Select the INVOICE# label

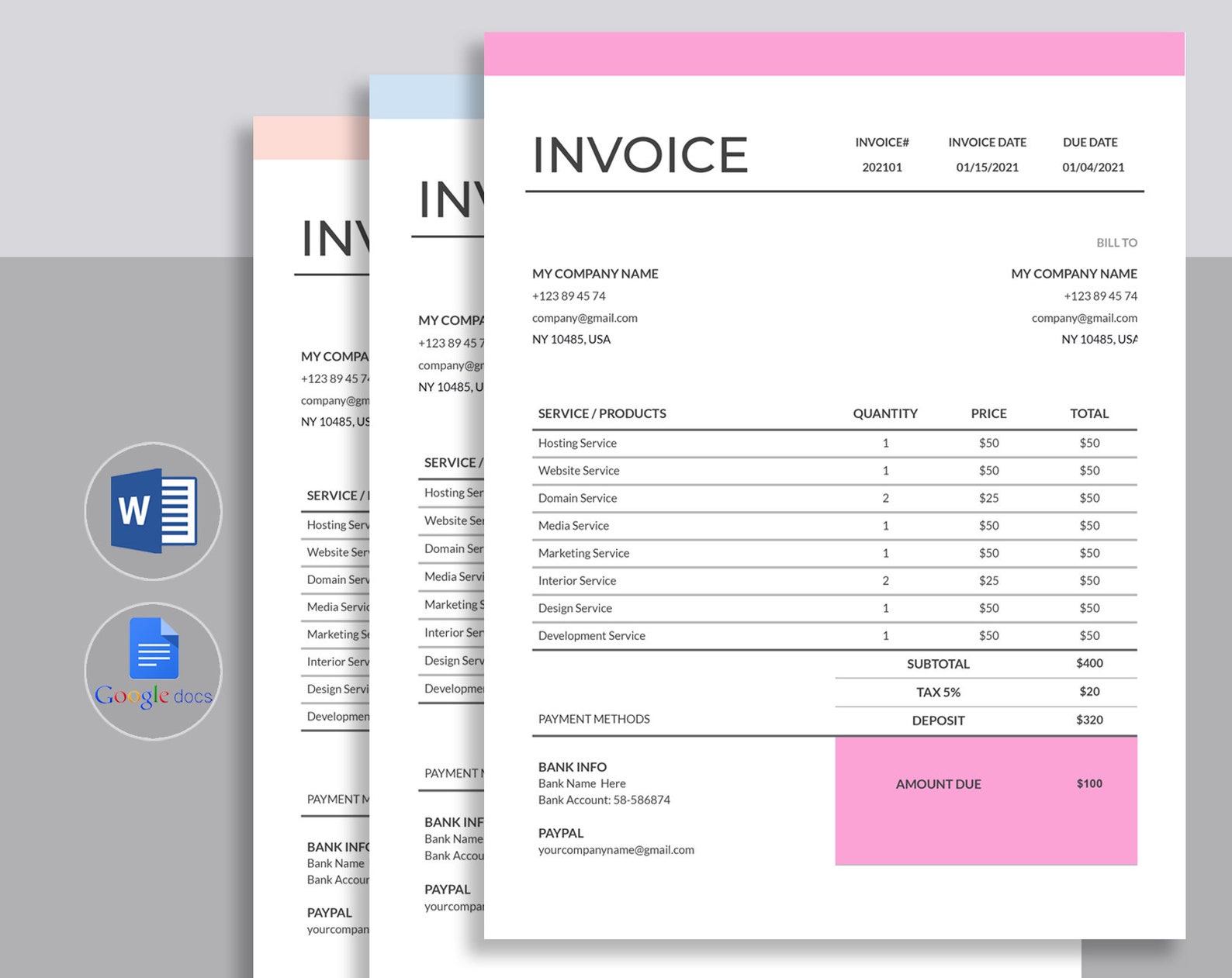(882, 143)
